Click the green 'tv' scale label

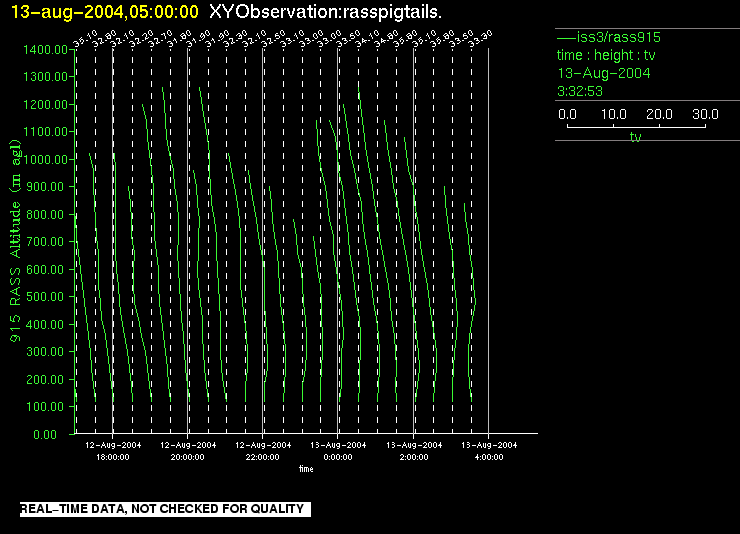(635, 137)
